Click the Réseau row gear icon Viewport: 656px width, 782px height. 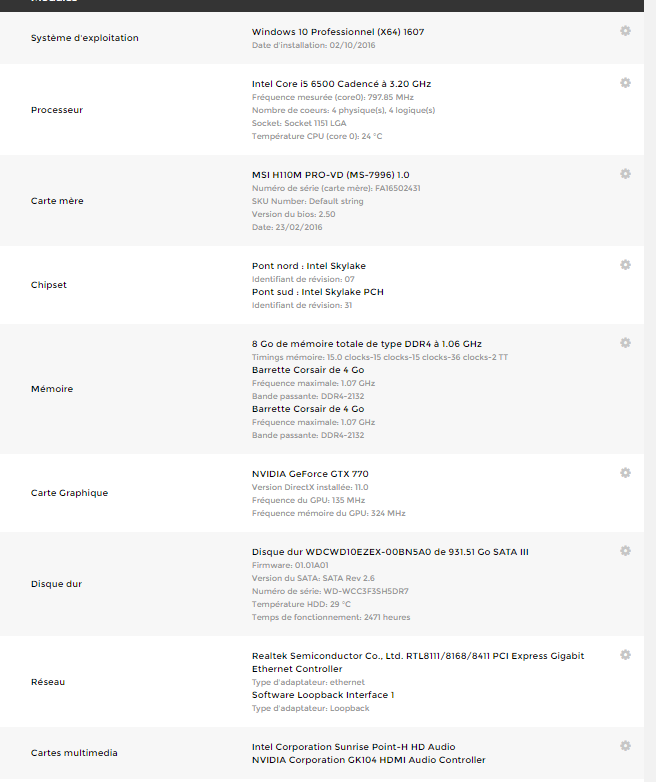[625, 655]
